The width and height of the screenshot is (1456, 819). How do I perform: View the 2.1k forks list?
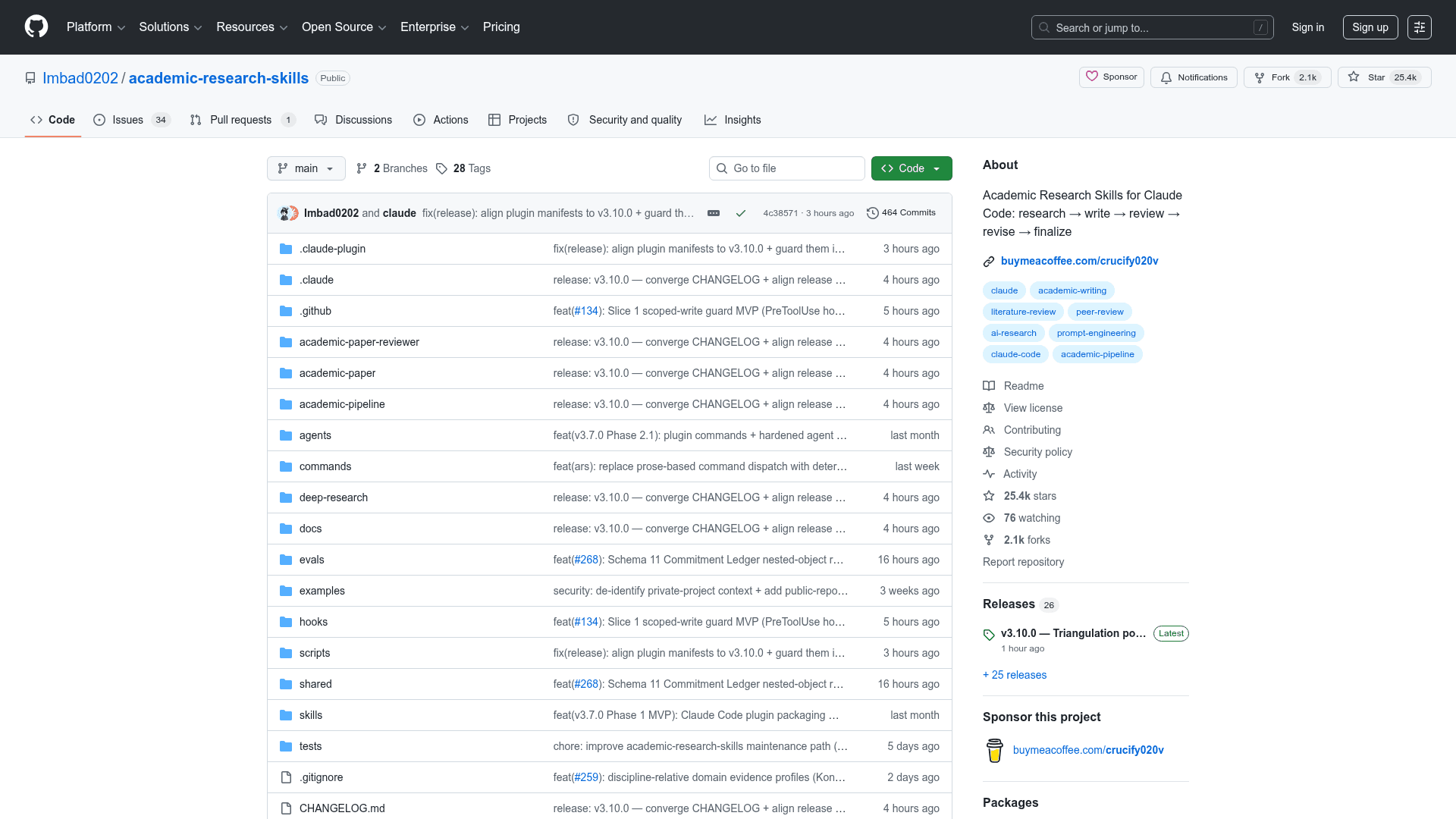[x=1016, y=540]
